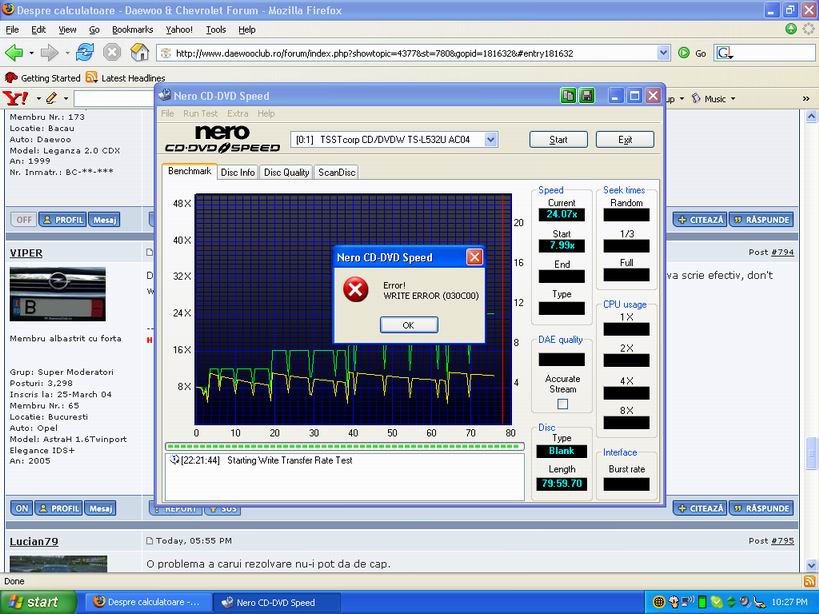Click the Windows start button
Screen dimensions: 819x614
tap(38, 602)
